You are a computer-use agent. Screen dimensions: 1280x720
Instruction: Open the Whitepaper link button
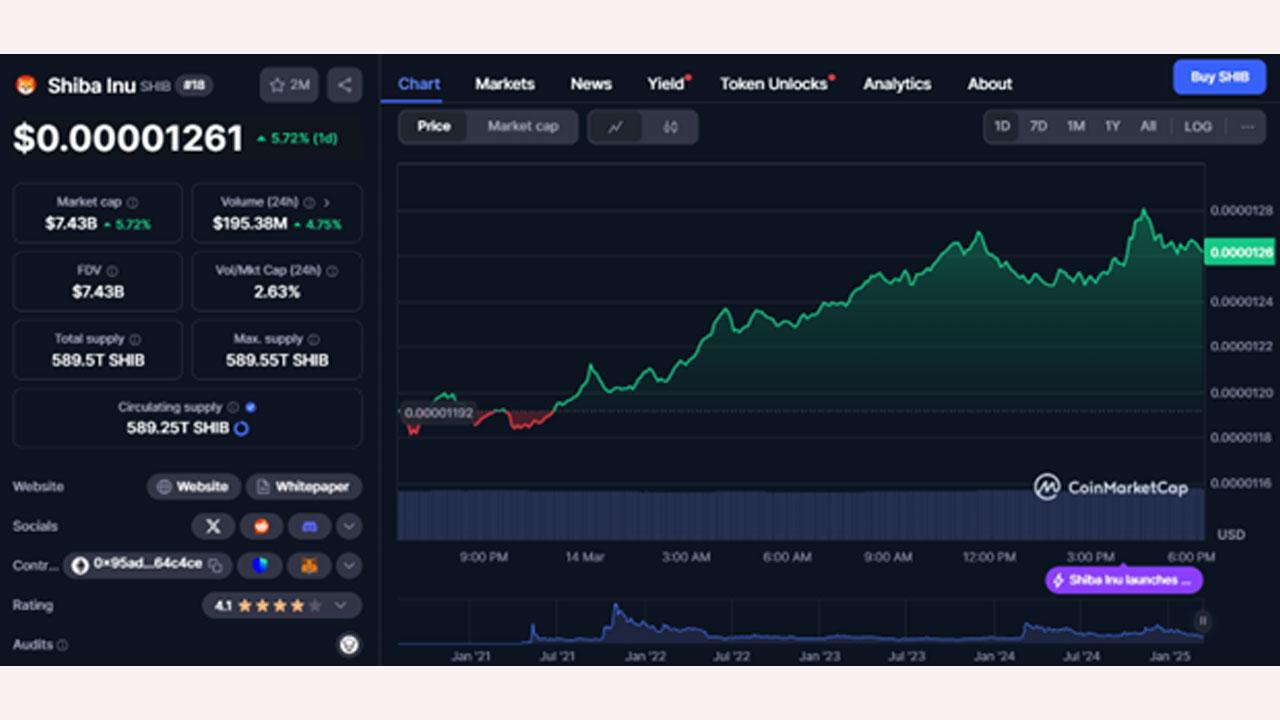[x=304, y=487]
